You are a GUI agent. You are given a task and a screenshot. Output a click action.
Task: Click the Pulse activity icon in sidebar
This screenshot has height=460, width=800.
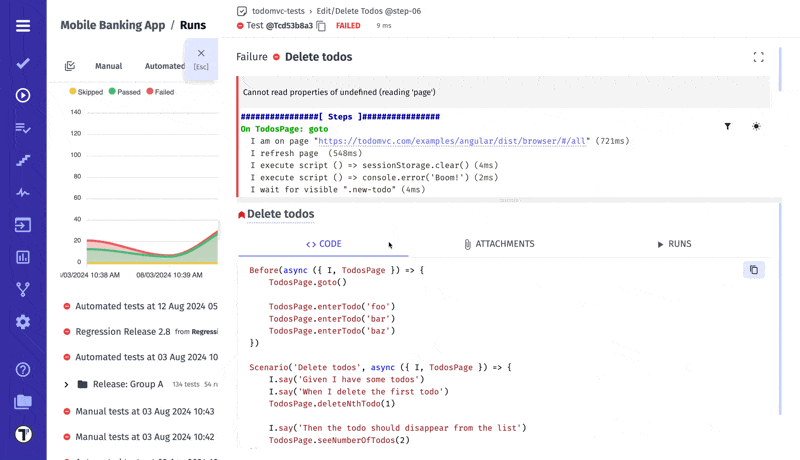pyautogui.click(x=22, y=193)
